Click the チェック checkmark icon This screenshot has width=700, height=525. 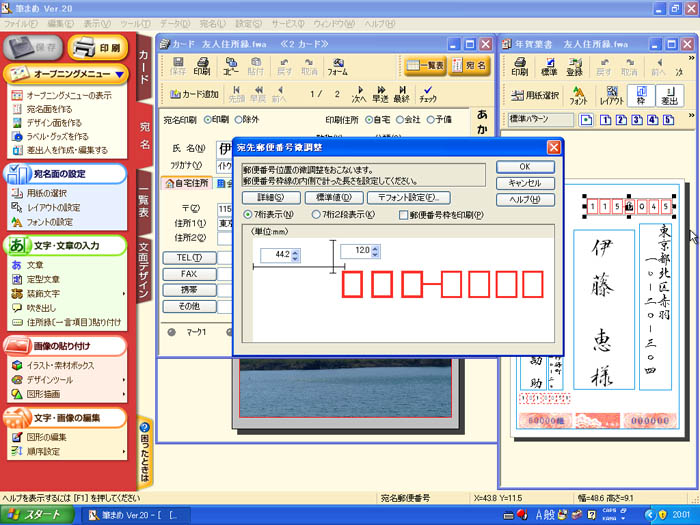(428, 94)
